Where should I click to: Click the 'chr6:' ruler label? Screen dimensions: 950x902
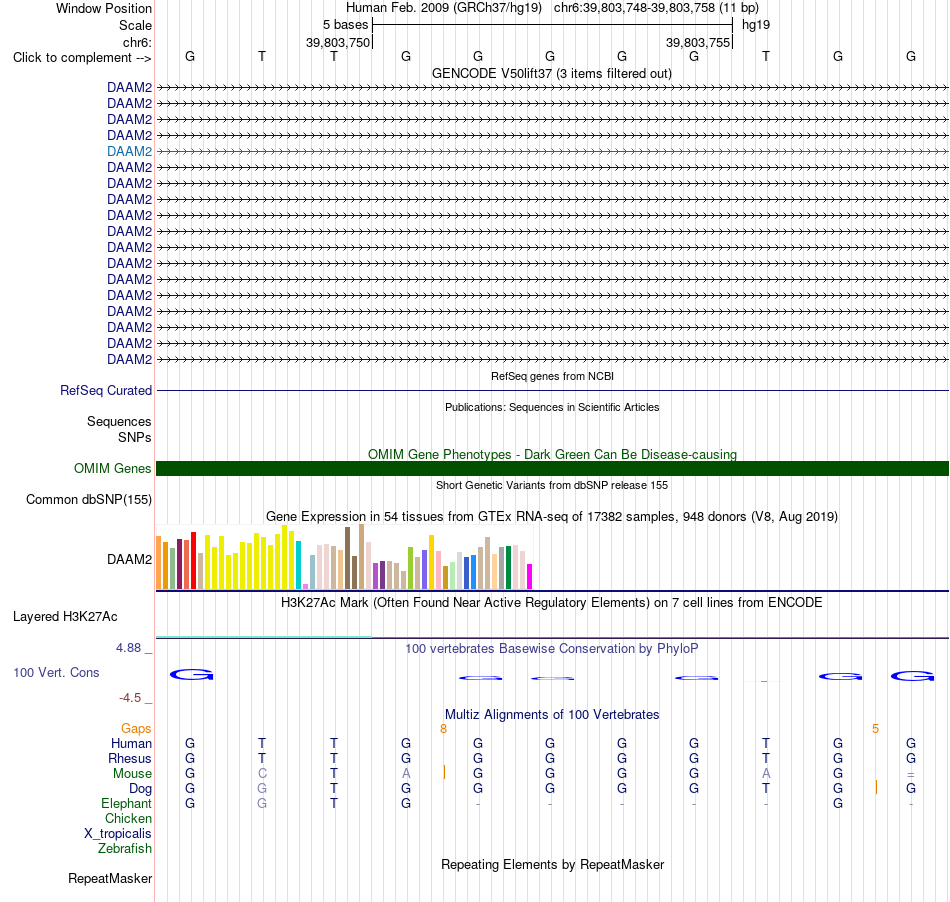[137, 42]
